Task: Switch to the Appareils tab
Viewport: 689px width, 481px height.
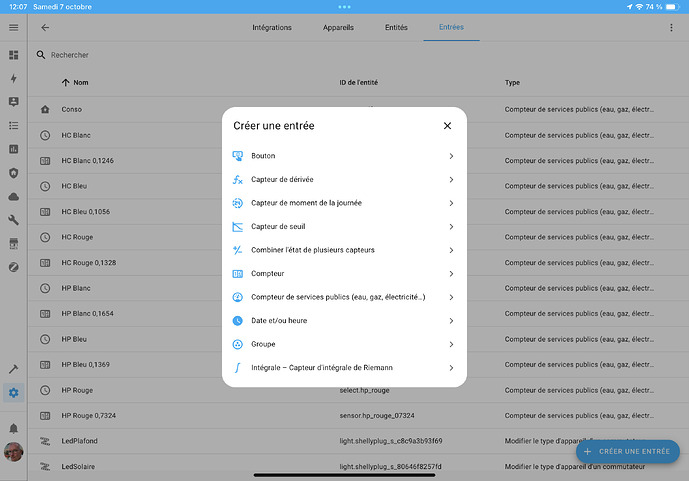Action: (x=338, y=27)
